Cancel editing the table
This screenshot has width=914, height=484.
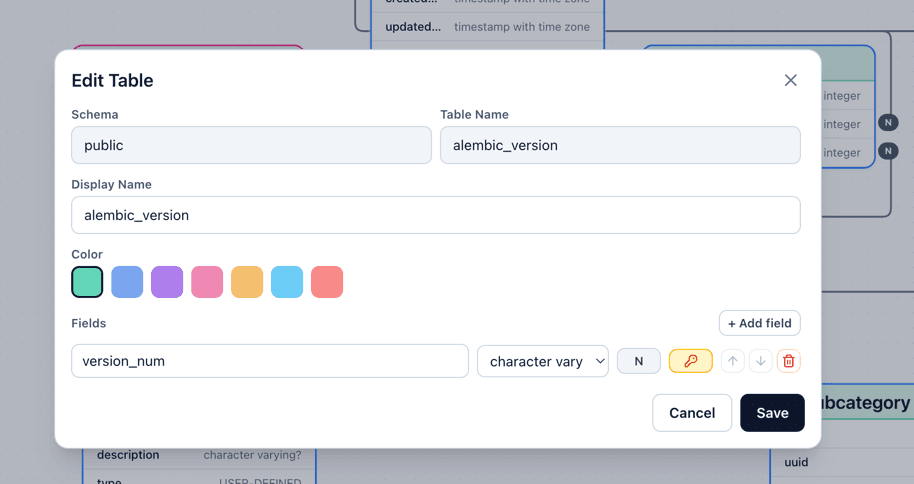(692, 413)
